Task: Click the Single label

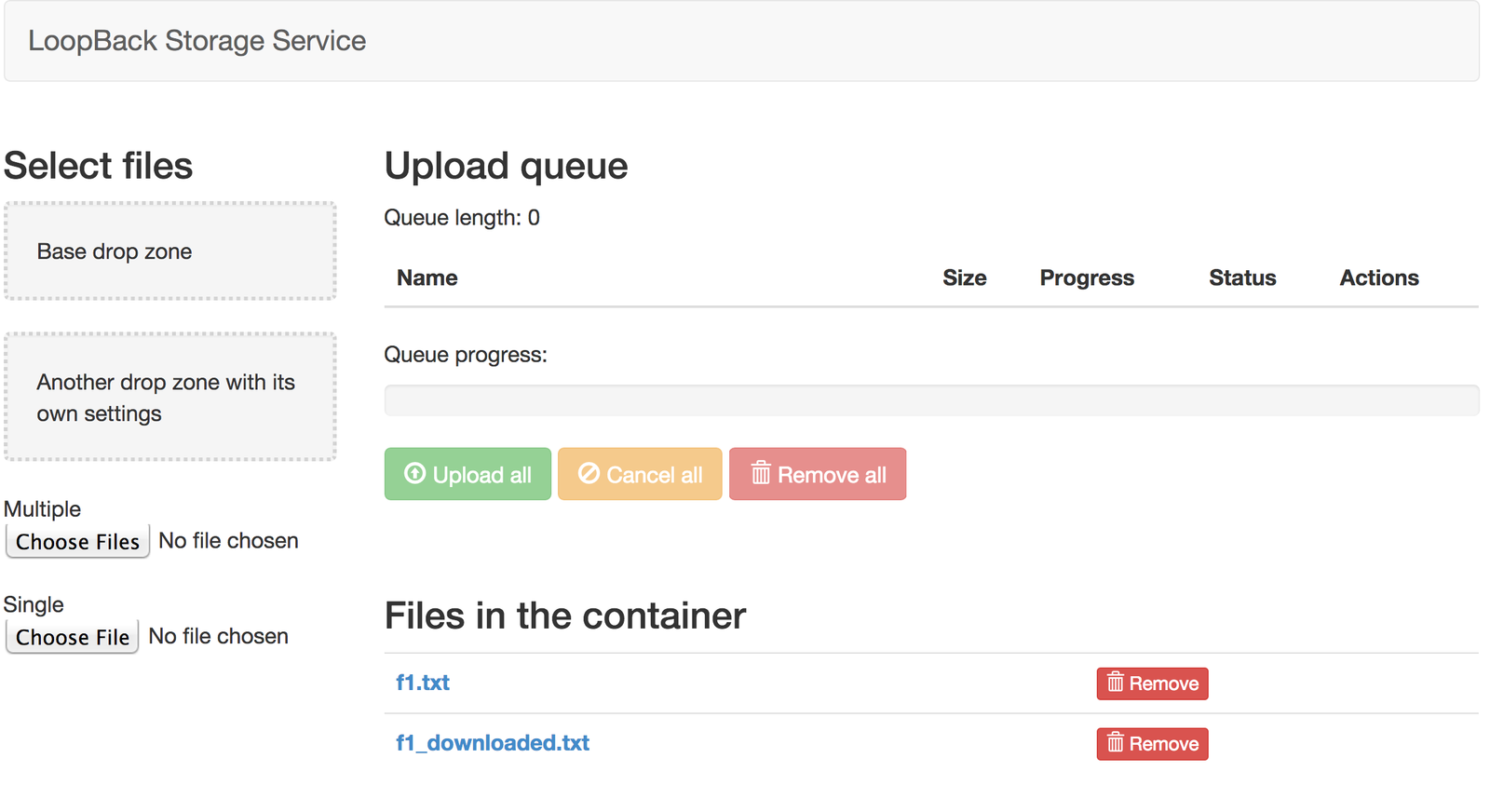Action: pos(34,604)
